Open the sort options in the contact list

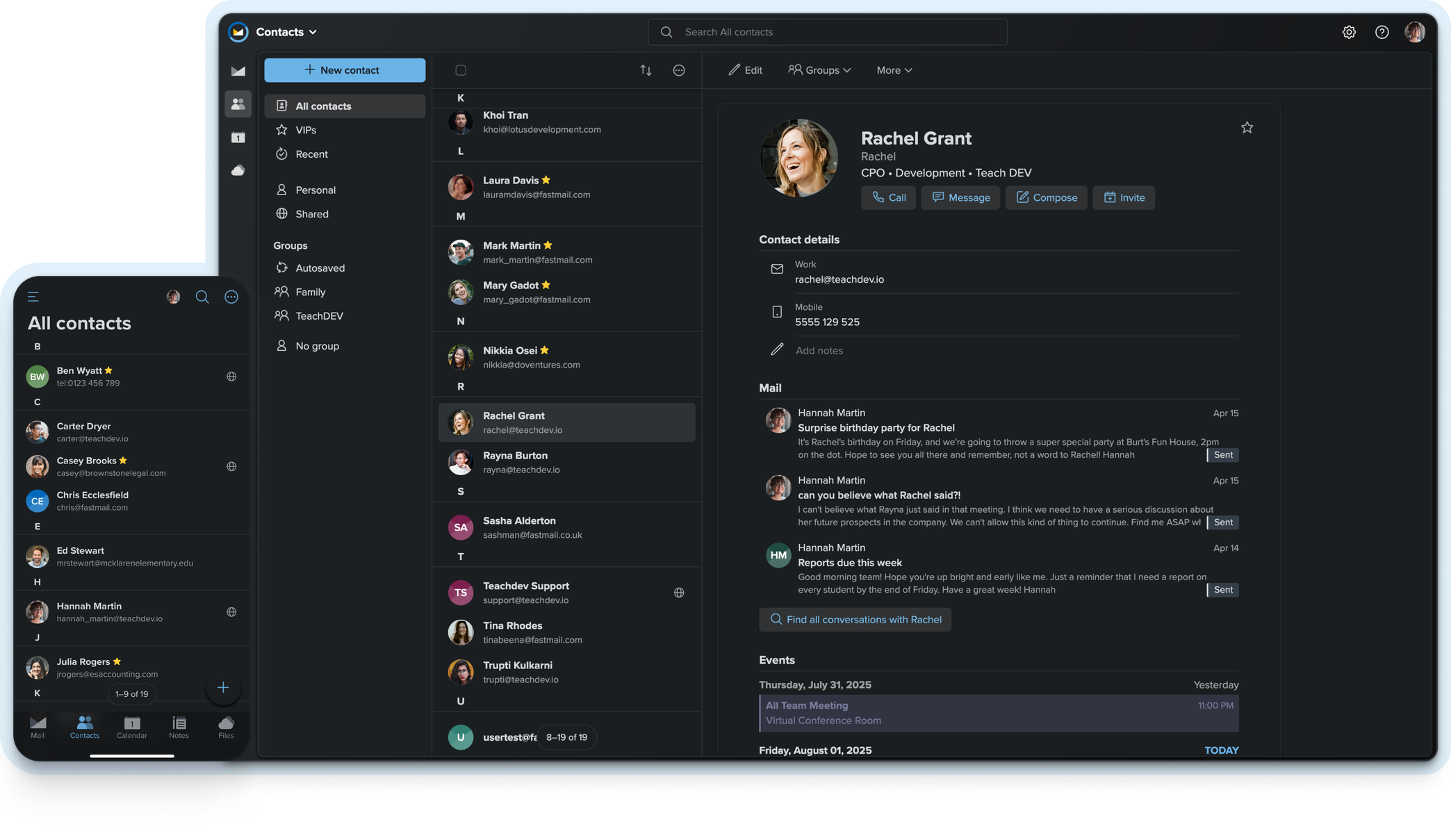(646, 70)
